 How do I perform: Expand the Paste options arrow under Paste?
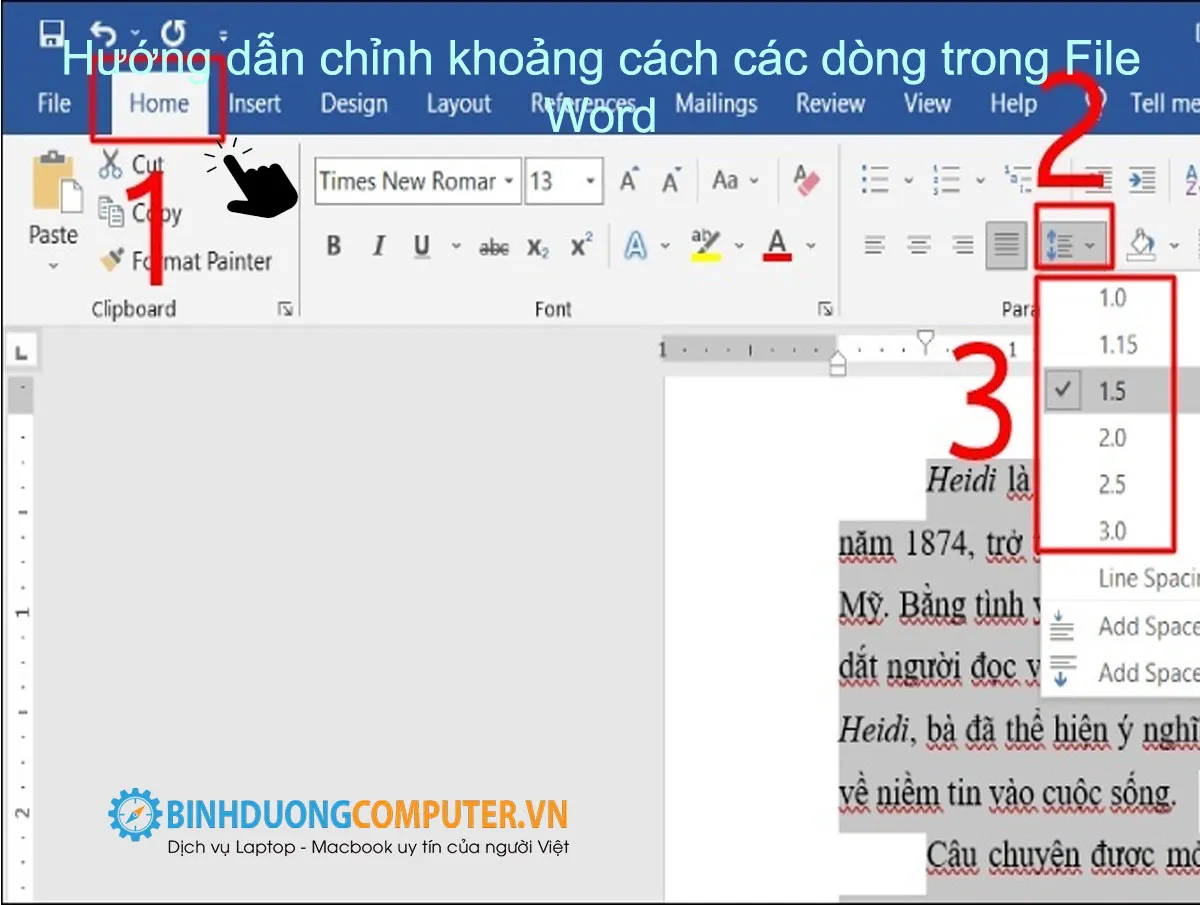tap(53, 266)
